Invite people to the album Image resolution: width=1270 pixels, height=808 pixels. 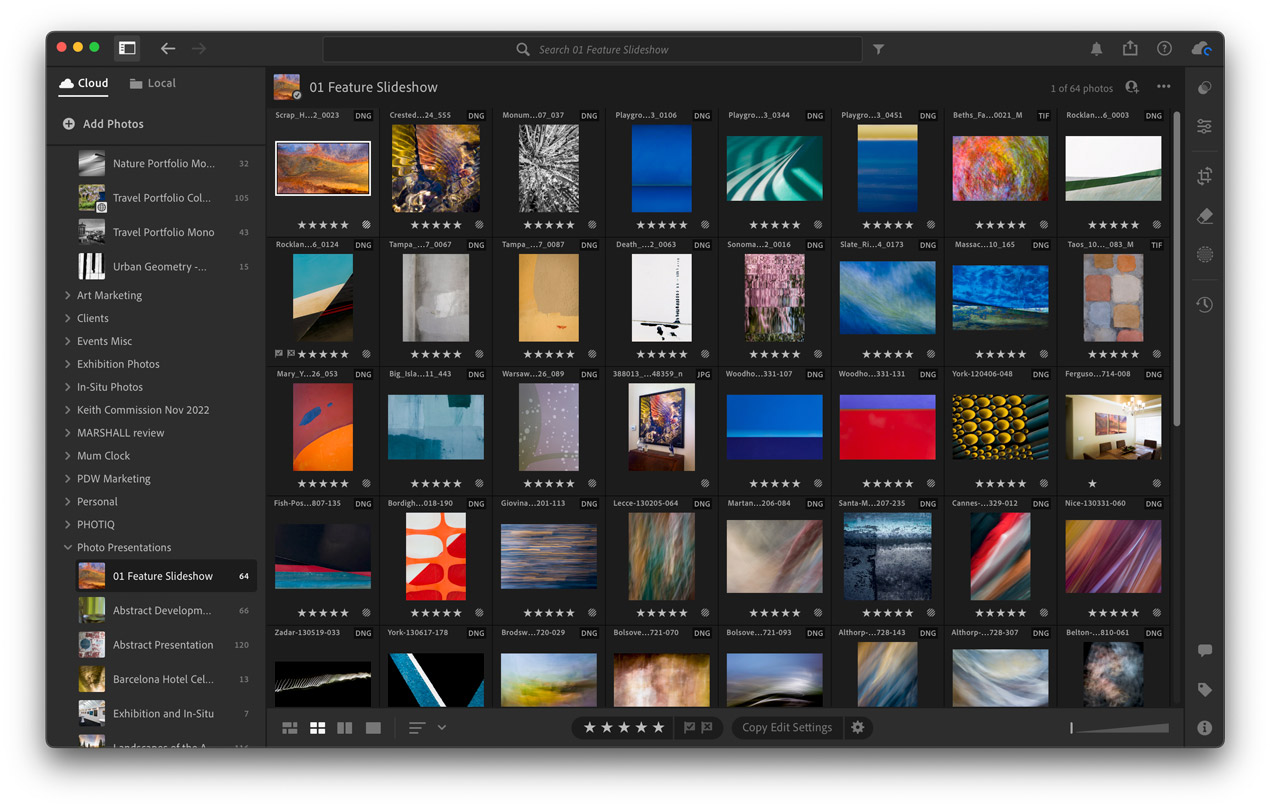[x=1132, y=87]
